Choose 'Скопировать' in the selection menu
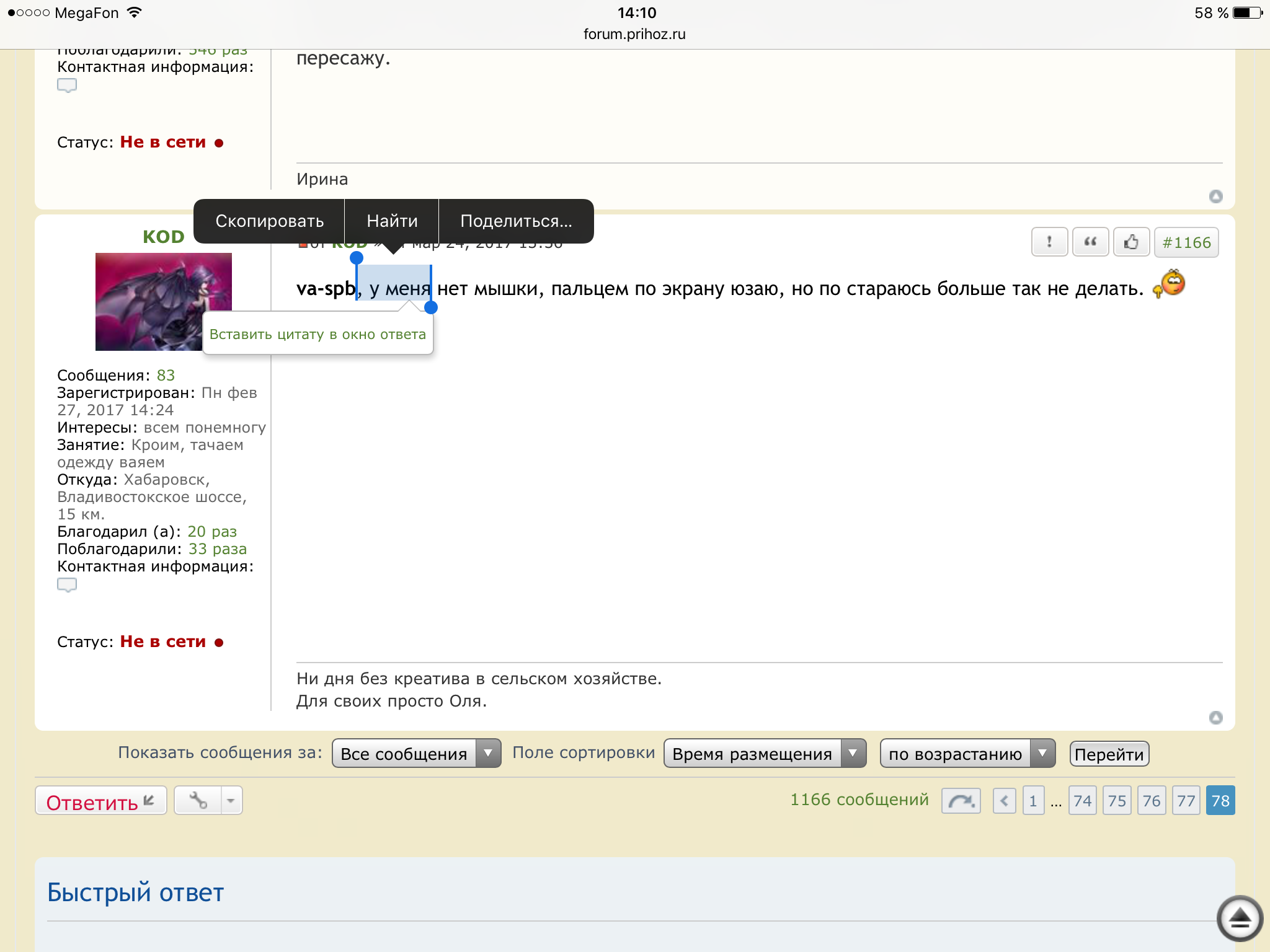Screen dimensions: 1270x952 (269, 221)
